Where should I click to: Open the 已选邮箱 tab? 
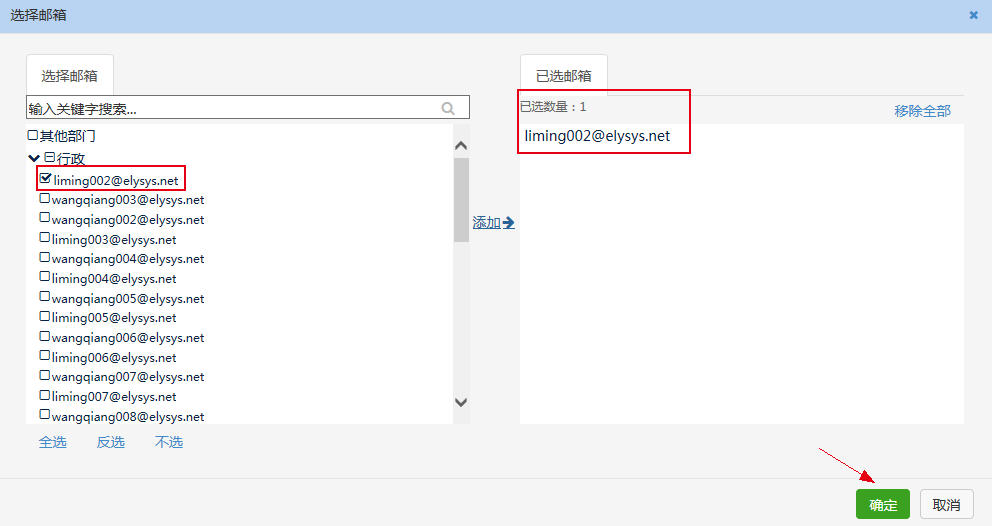pos(563,75)
